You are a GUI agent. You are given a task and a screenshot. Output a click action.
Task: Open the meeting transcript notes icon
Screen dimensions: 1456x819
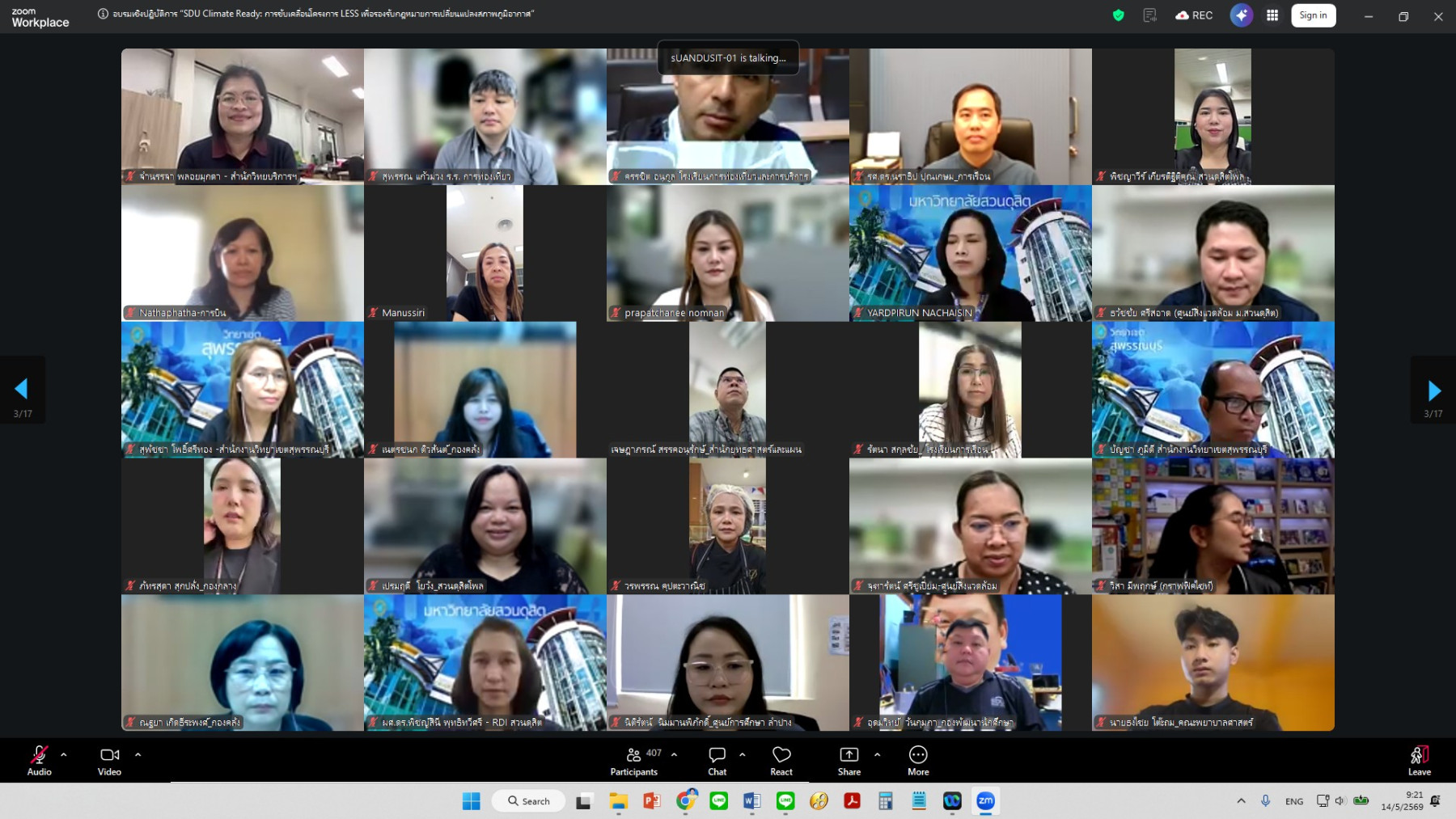pyautogui.click(x=1149, y=15)
